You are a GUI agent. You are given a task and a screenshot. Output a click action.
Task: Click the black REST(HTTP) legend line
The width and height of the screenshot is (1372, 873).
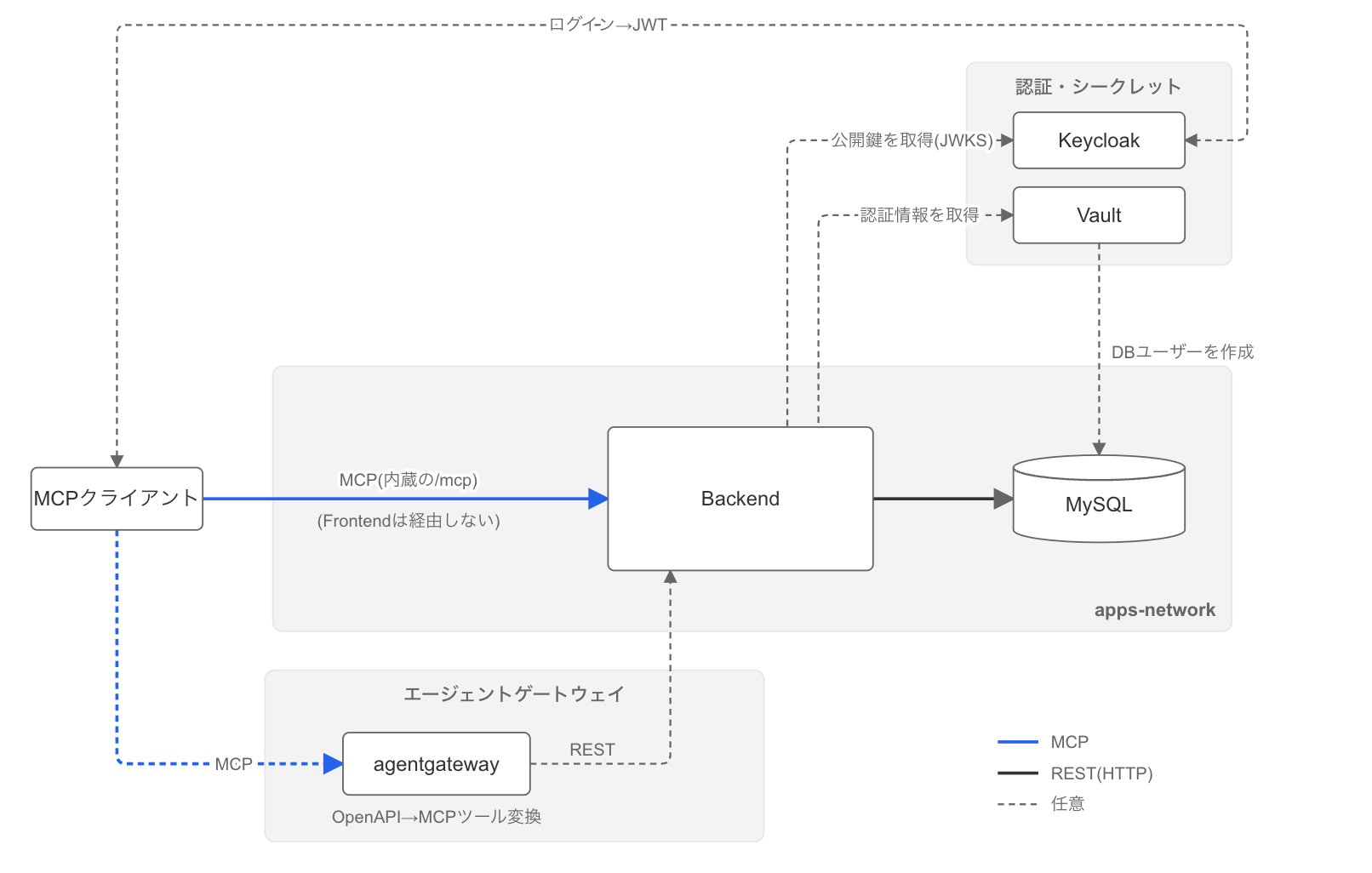pyautogui.click(x=1018, y=773)
